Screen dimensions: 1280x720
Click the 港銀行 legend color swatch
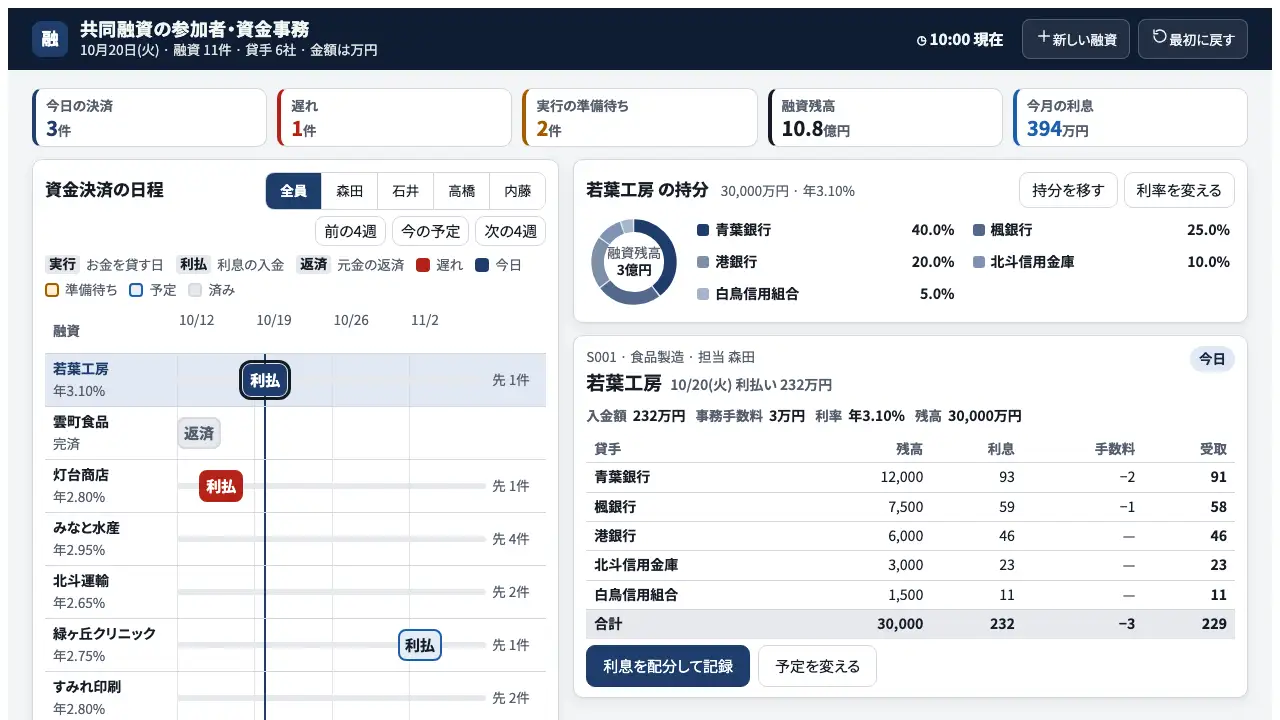703,262
